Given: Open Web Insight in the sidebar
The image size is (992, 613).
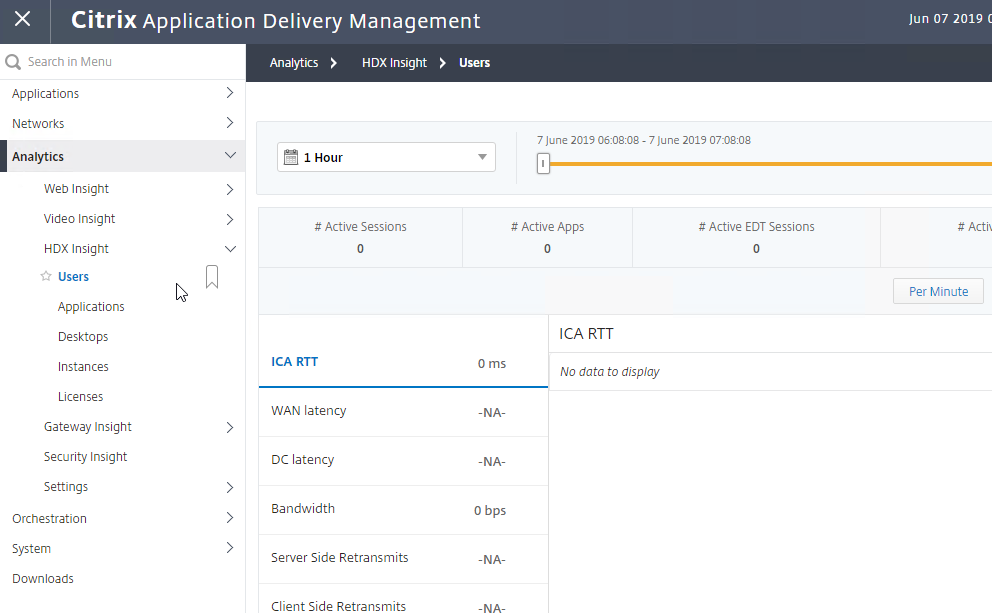Looking at the screenshot, I should click(x=76, y=189).
